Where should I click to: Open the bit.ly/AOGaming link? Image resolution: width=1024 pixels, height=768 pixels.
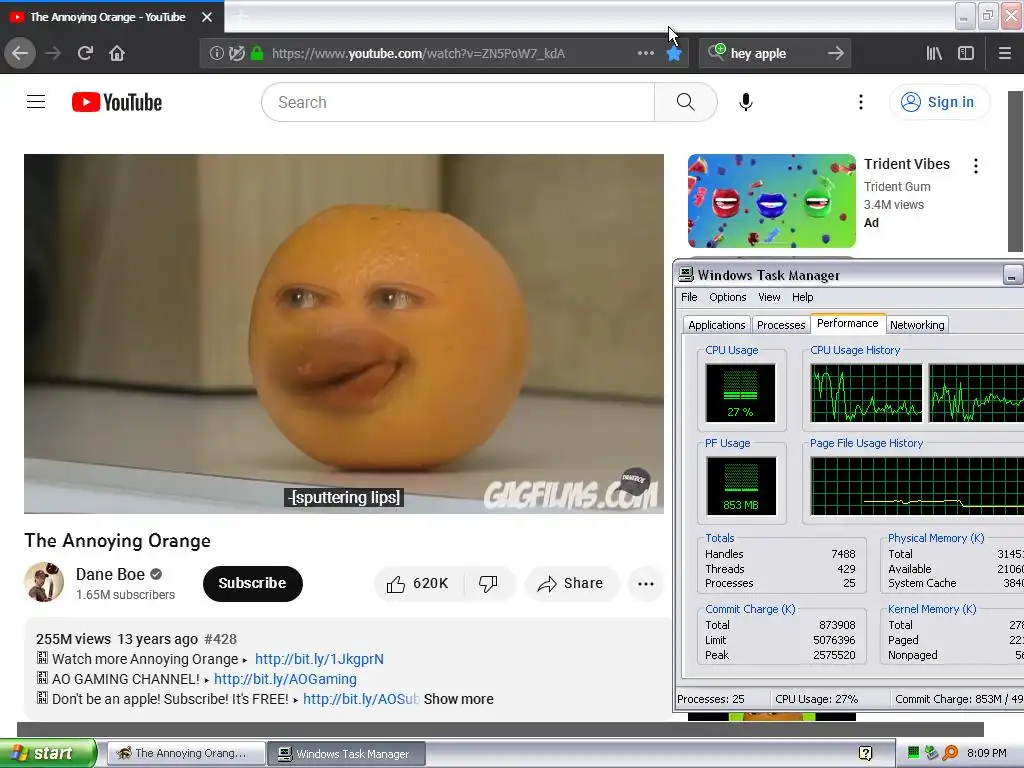(285, 679)
